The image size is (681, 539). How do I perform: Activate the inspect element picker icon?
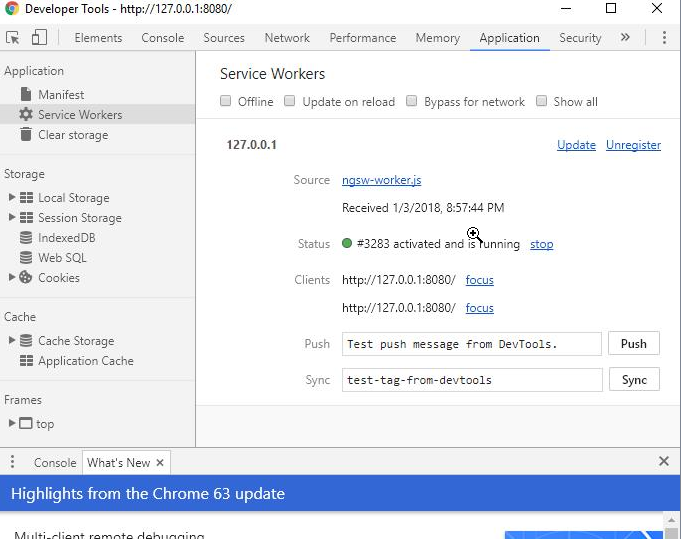coord(13,38)
